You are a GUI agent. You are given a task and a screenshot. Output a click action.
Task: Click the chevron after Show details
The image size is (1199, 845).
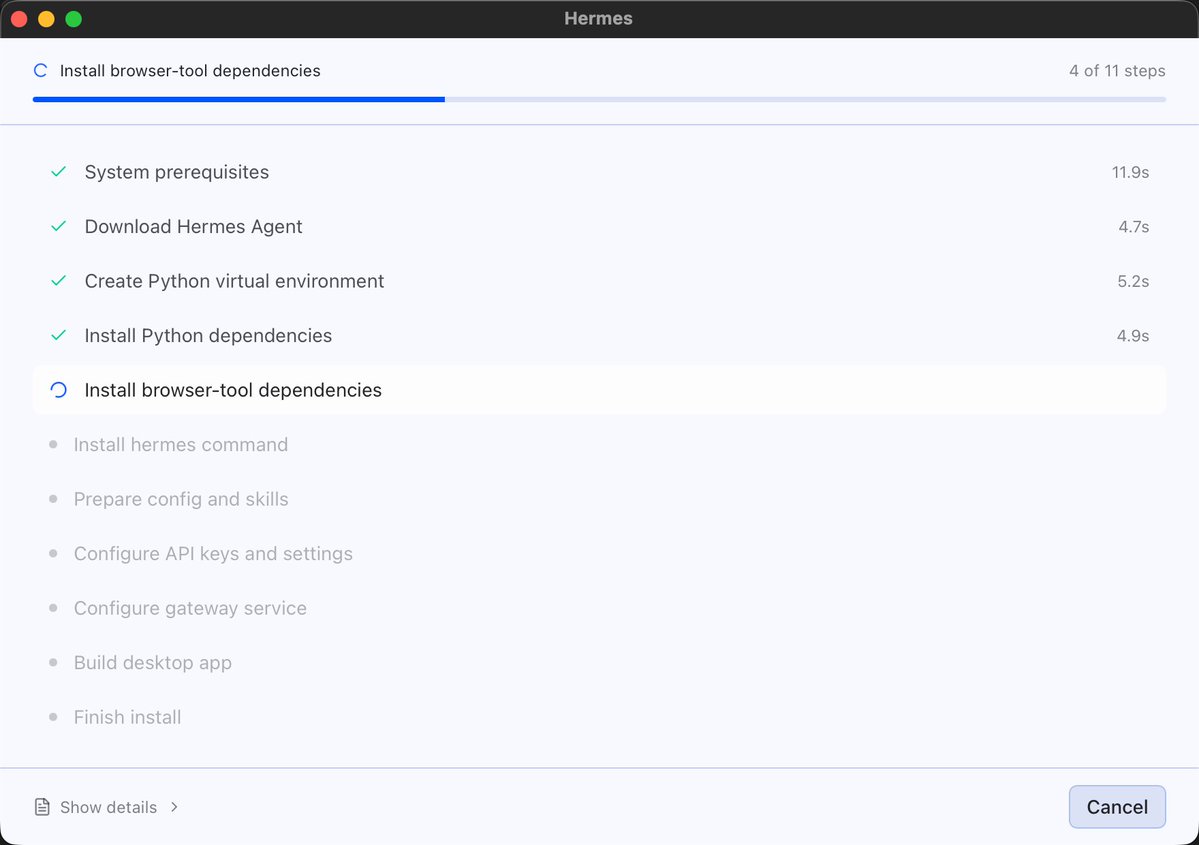(174, 807)
